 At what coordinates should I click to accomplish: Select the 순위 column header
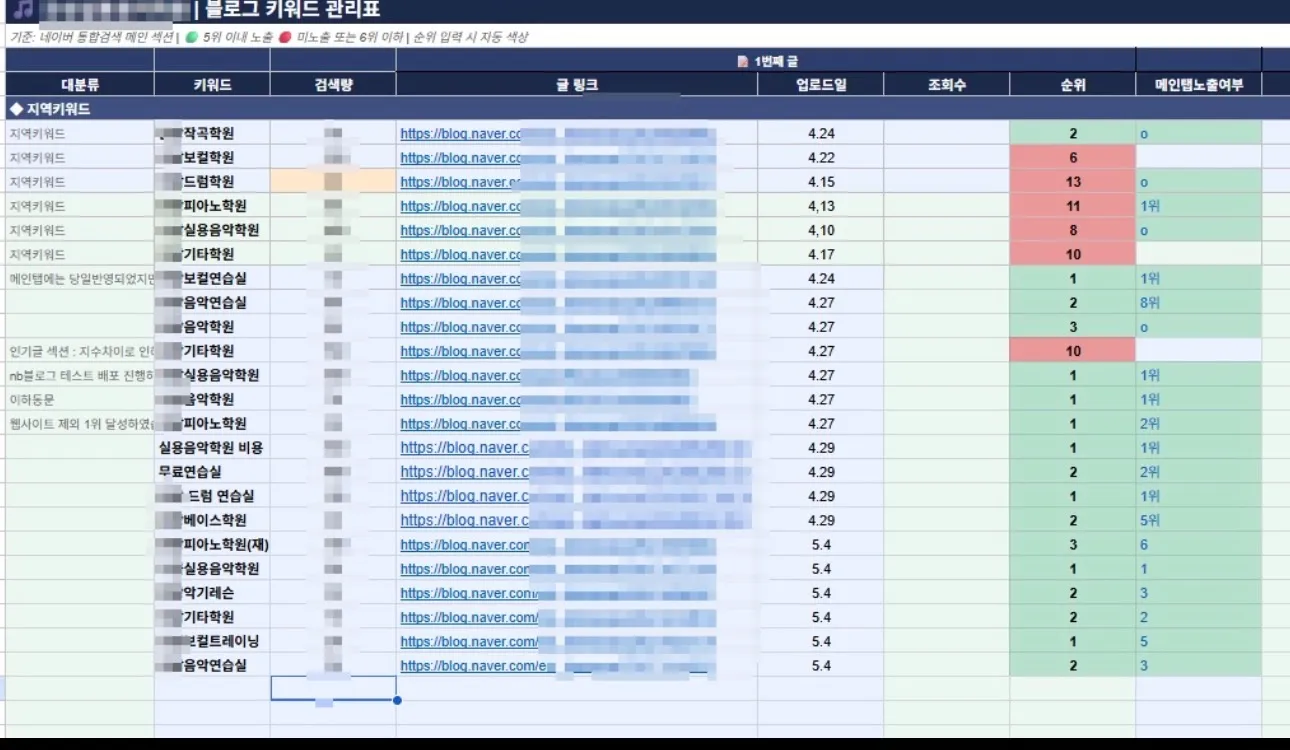(x=1073, y=85)
